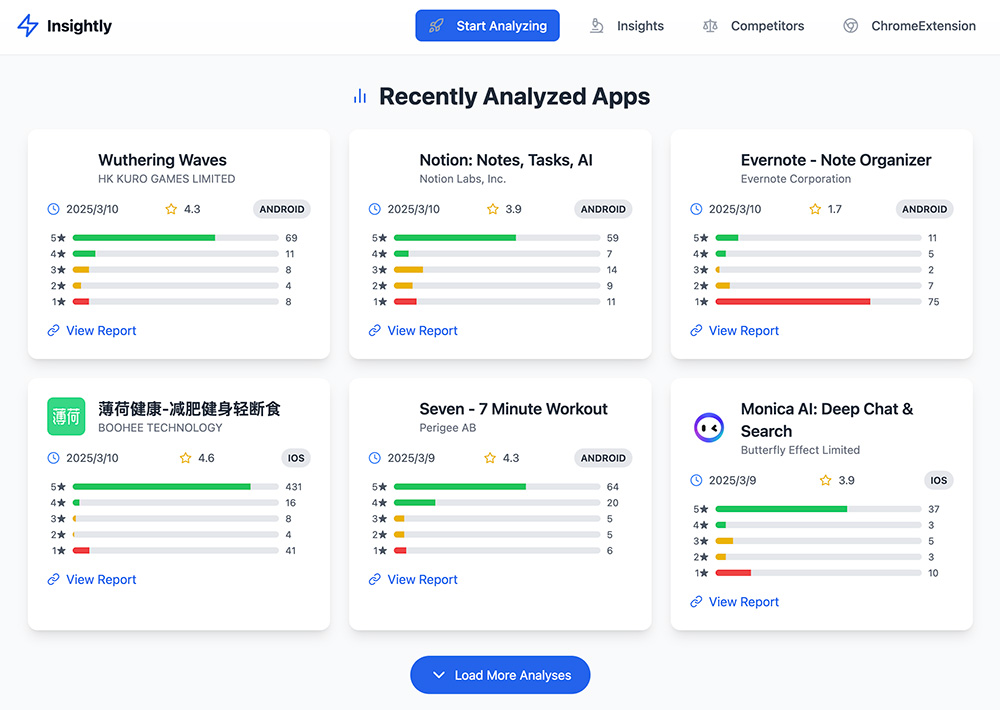View report for Wuthering Waves

pyautogui.click(x=92, y=330)
